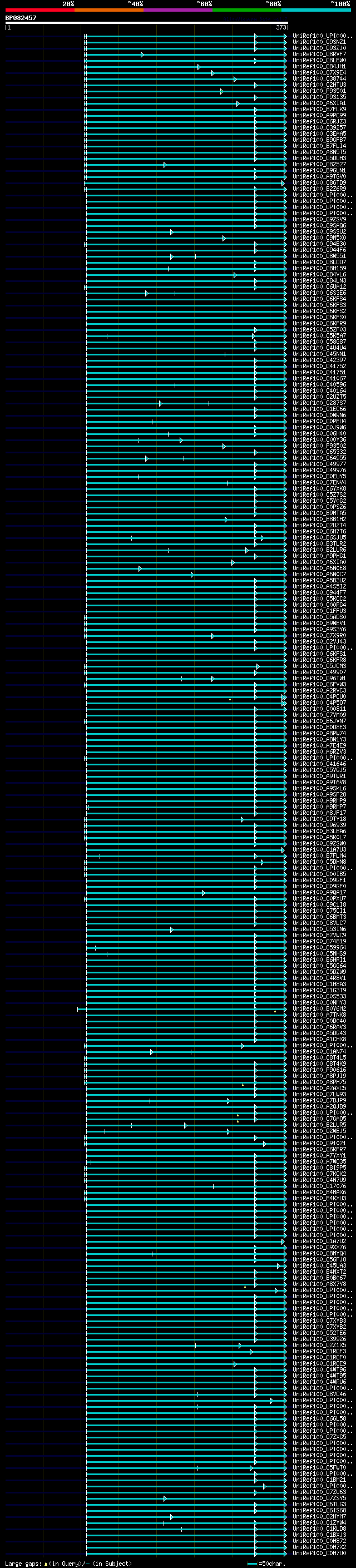Screen dimensions: 356x1568
Task: Open hit UniRef100_Q94B30
Action: 319,244
